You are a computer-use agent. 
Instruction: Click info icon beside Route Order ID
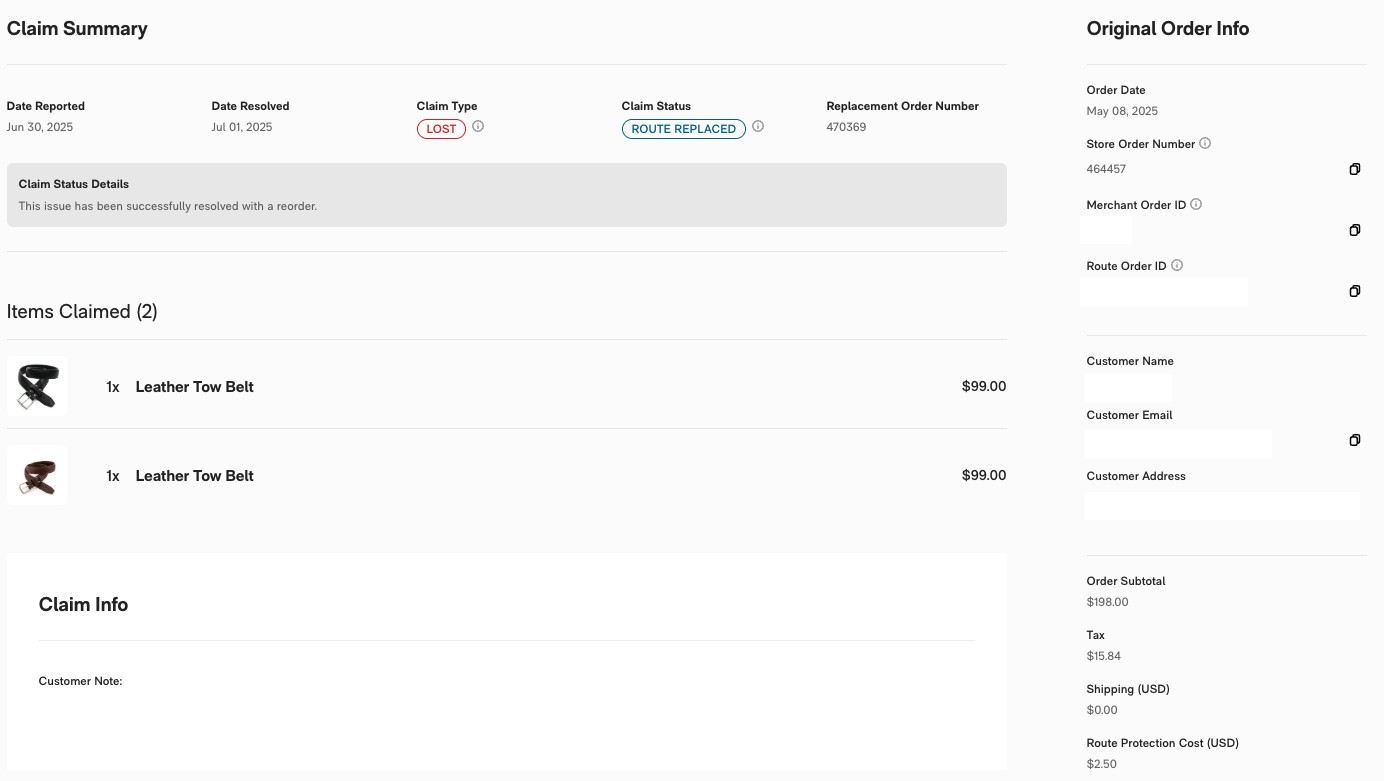pyautogui.click(x=1177, y=265)
